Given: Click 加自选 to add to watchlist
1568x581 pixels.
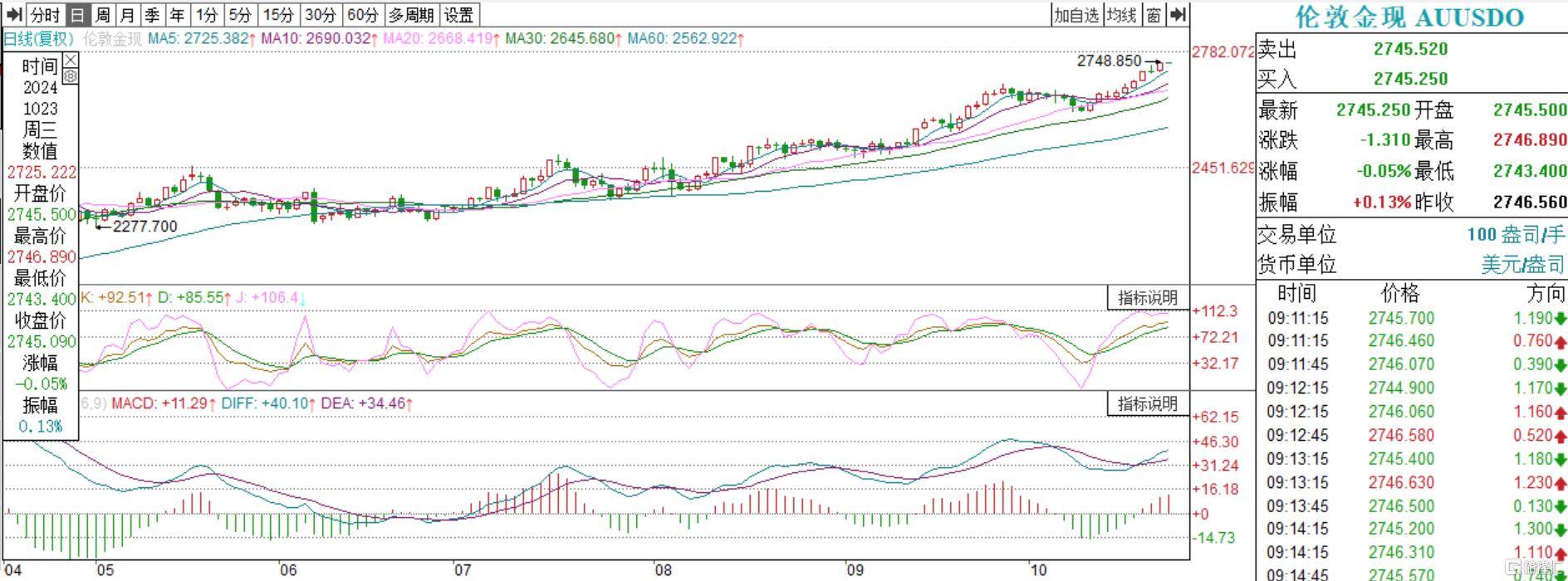Looking at the screenshot, I should 1076,15.
